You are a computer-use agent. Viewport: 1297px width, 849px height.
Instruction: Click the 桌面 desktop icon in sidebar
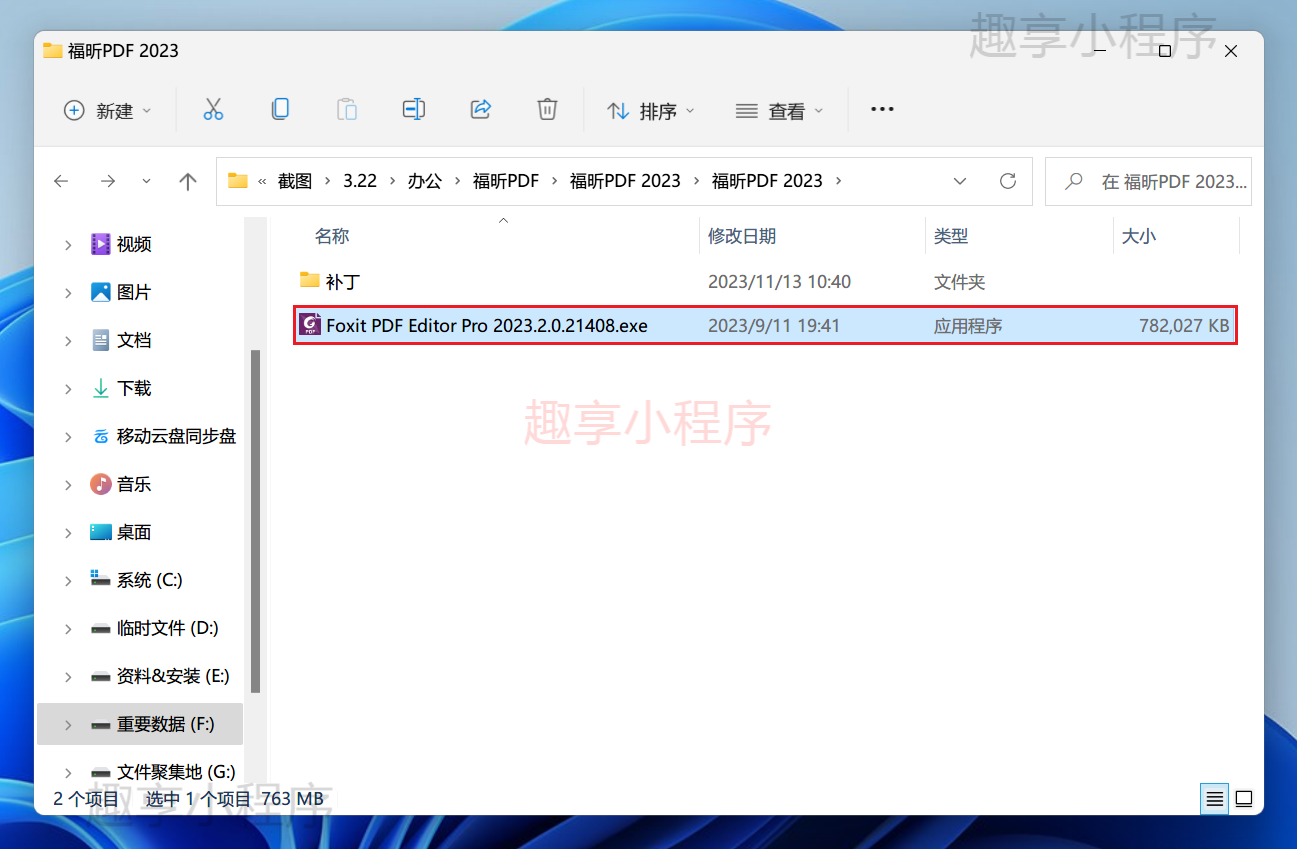click(101, 532)
